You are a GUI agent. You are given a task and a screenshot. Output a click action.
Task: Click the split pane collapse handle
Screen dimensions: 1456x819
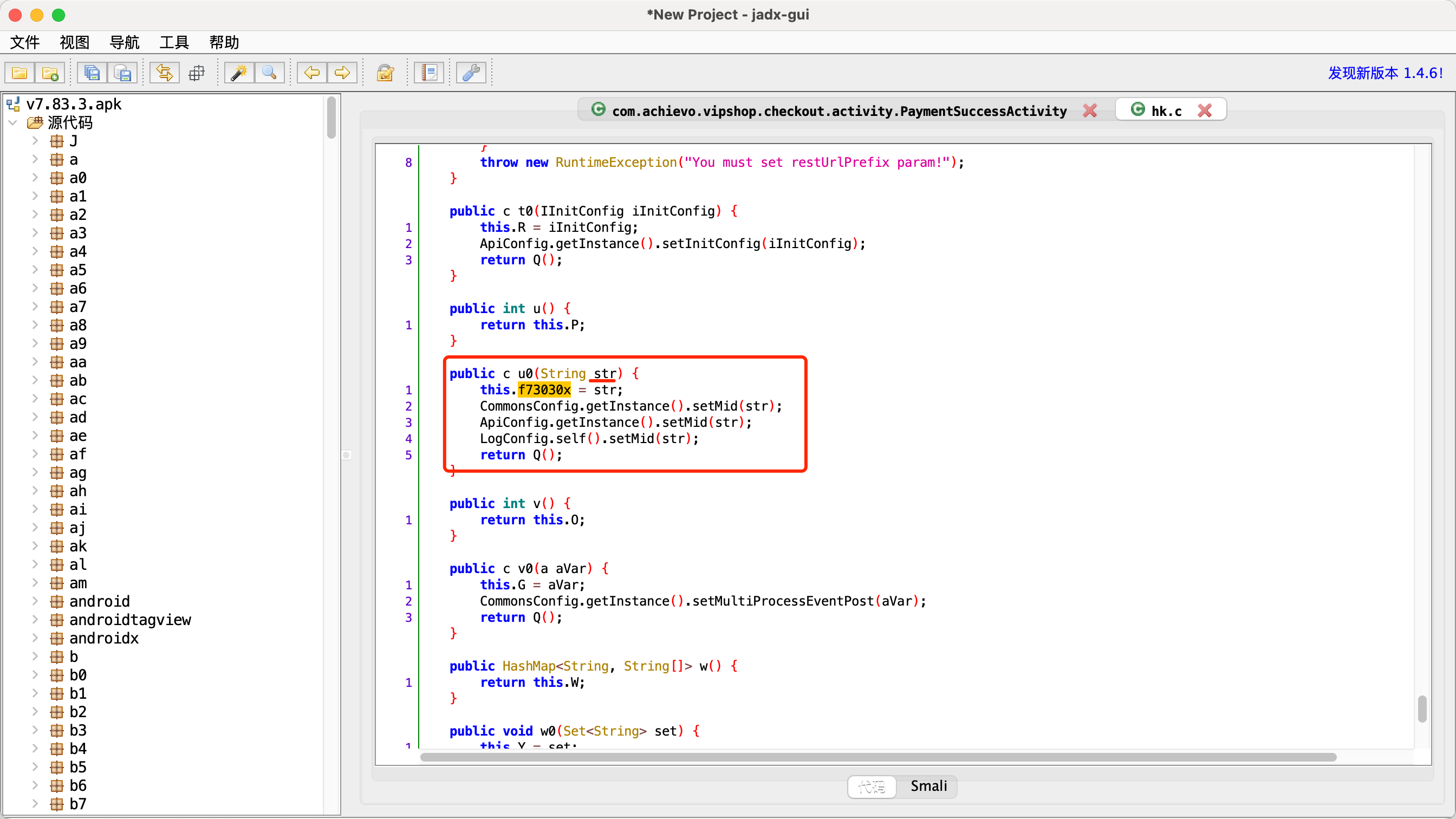tap(347, 455)
